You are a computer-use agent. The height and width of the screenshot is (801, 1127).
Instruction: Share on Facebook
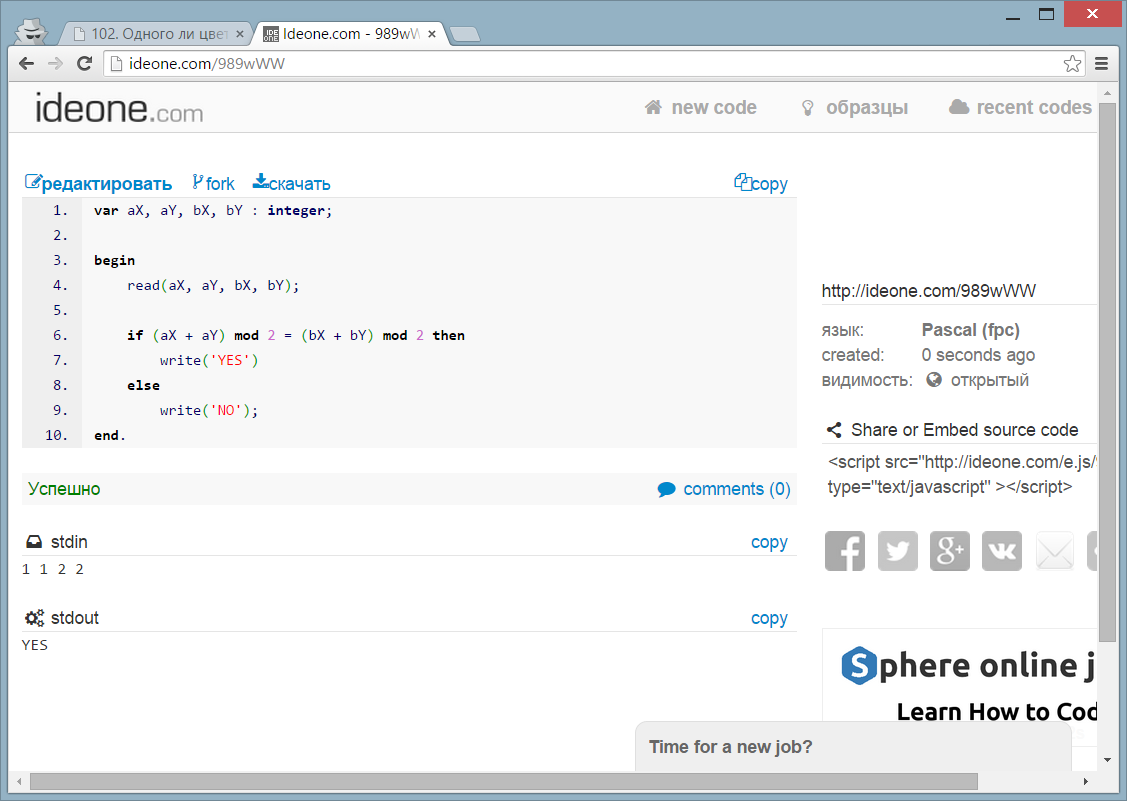pyautogui.click(x=845, y=551)
